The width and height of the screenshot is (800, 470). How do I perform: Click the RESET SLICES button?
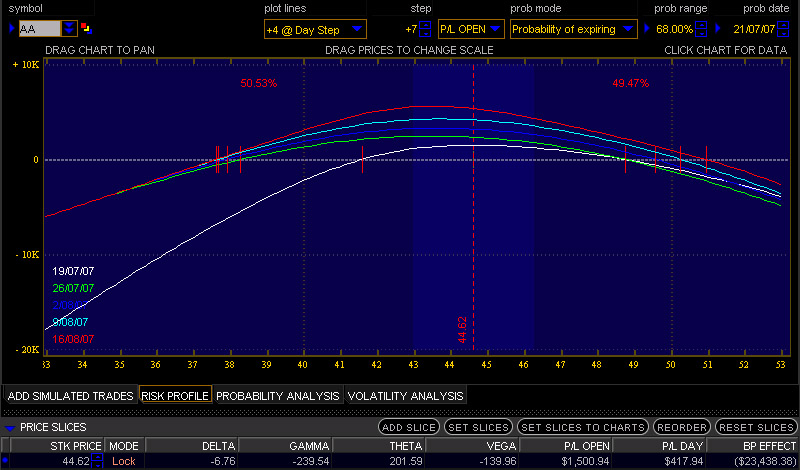pyautogui.click(x=757, y=427)
